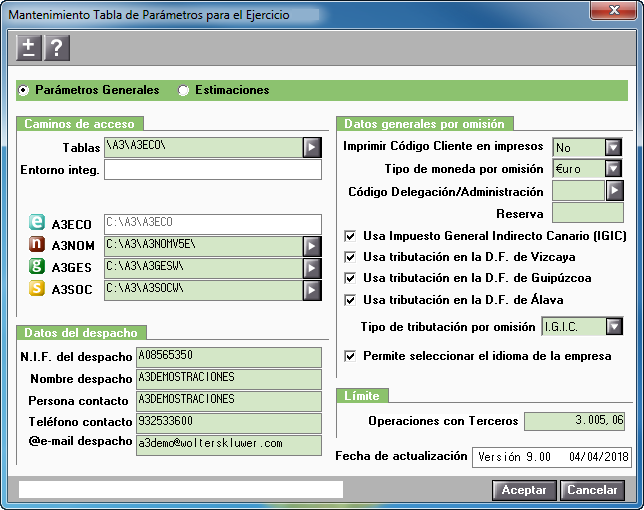Close the dialog window
Screen dimensions: 644x510
coord(614,10)
